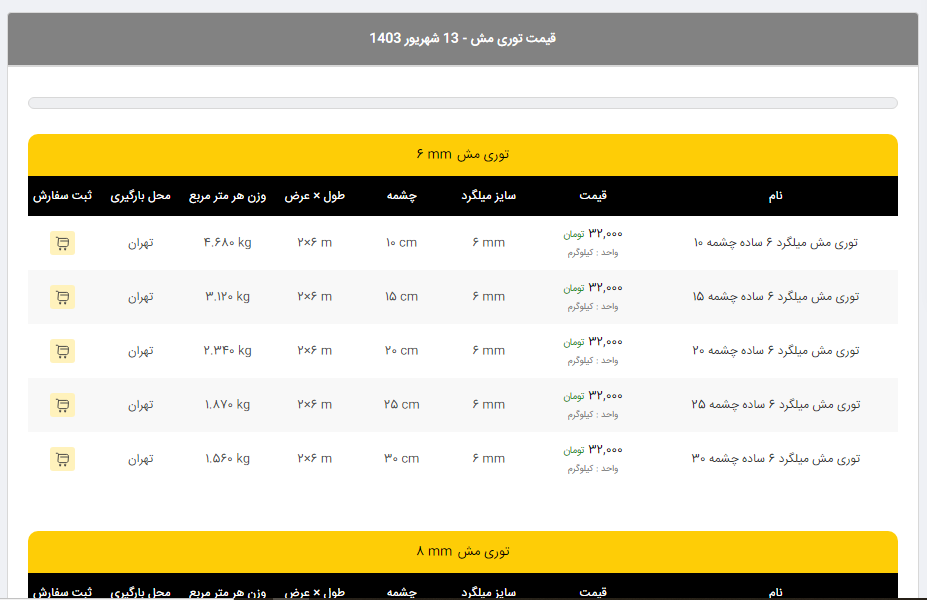The height and width of the screenshot is (600, 927).
Task: Open توری مش میلگرد 6 ساده چشمه 25
Action: [775, 405]
